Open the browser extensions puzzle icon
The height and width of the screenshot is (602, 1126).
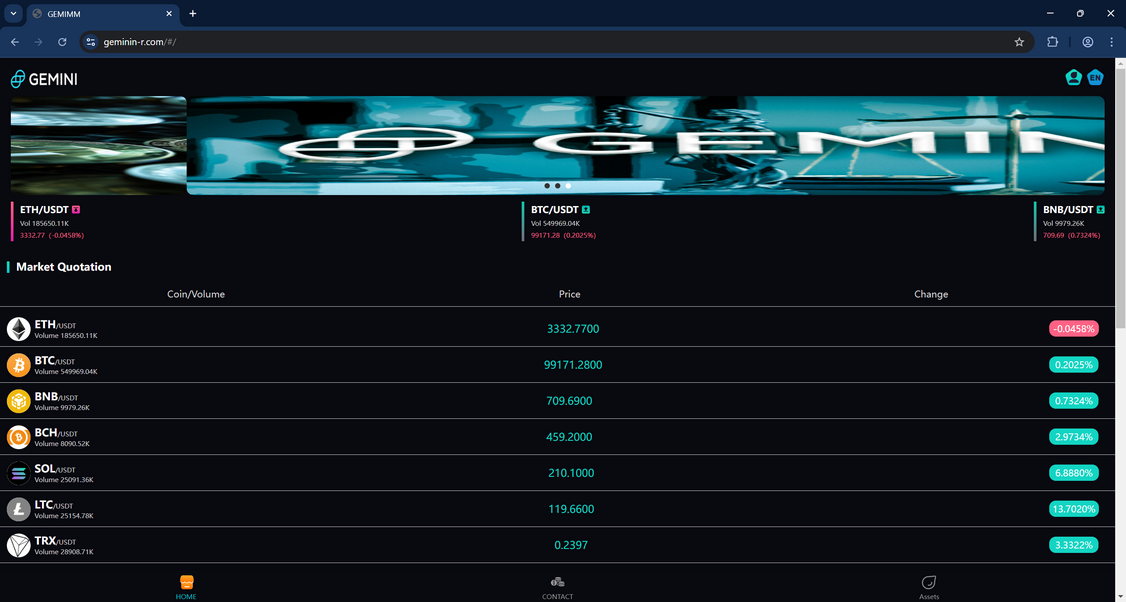[x=1053, y=42]
